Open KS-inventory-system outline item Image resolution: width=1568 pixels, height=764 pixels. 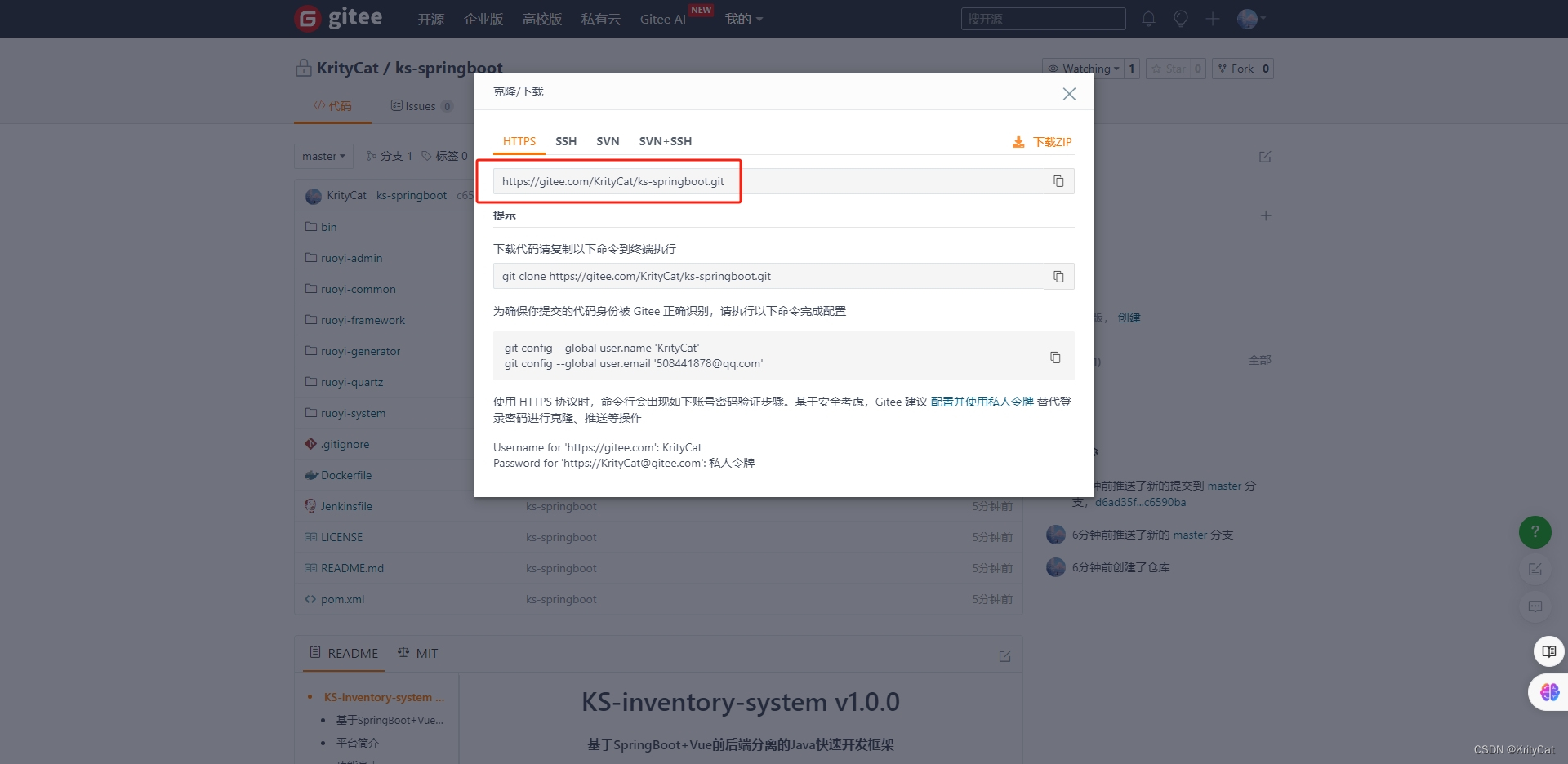pyautogui.click(x=384, y=697)
